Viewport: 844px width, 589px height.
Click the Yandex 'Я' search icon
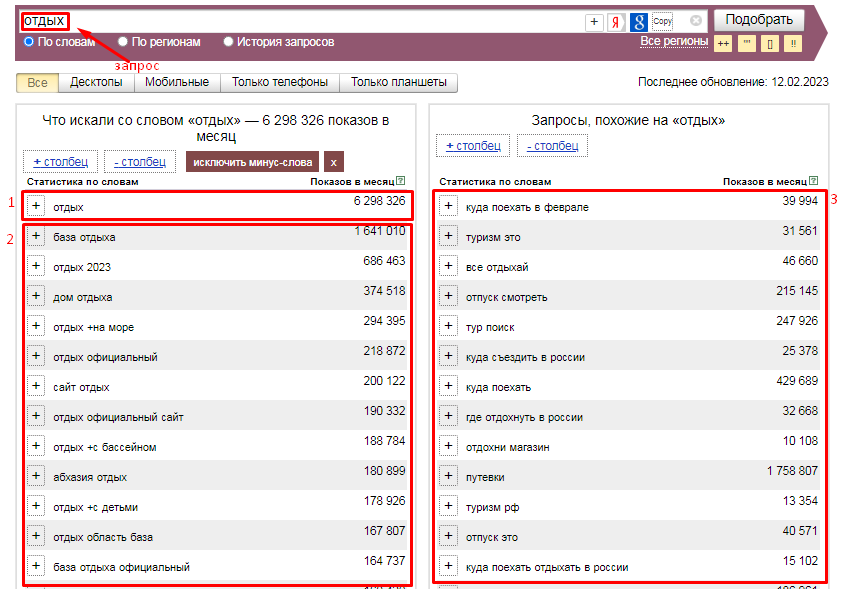coord(616,21)
